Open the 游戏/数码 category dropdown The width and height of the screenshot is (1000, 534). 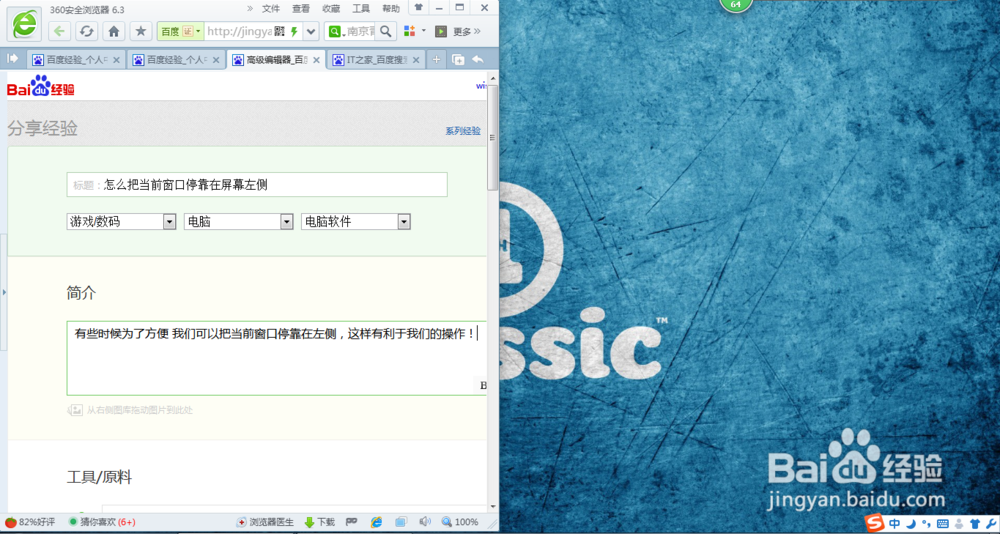coord(121,221)
